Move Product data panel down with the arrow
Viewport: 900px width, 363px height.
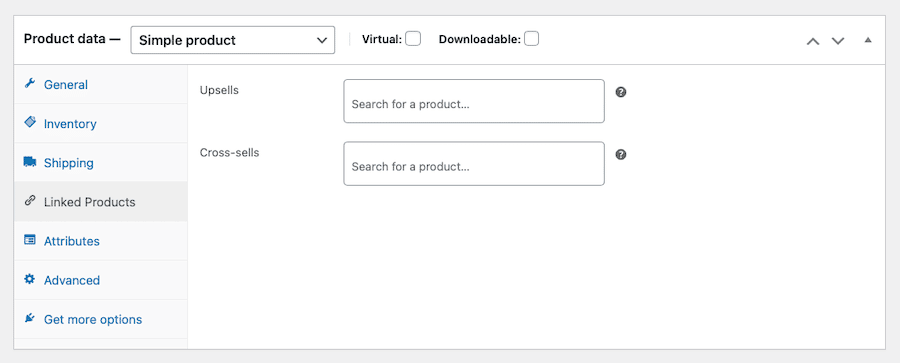838,41
